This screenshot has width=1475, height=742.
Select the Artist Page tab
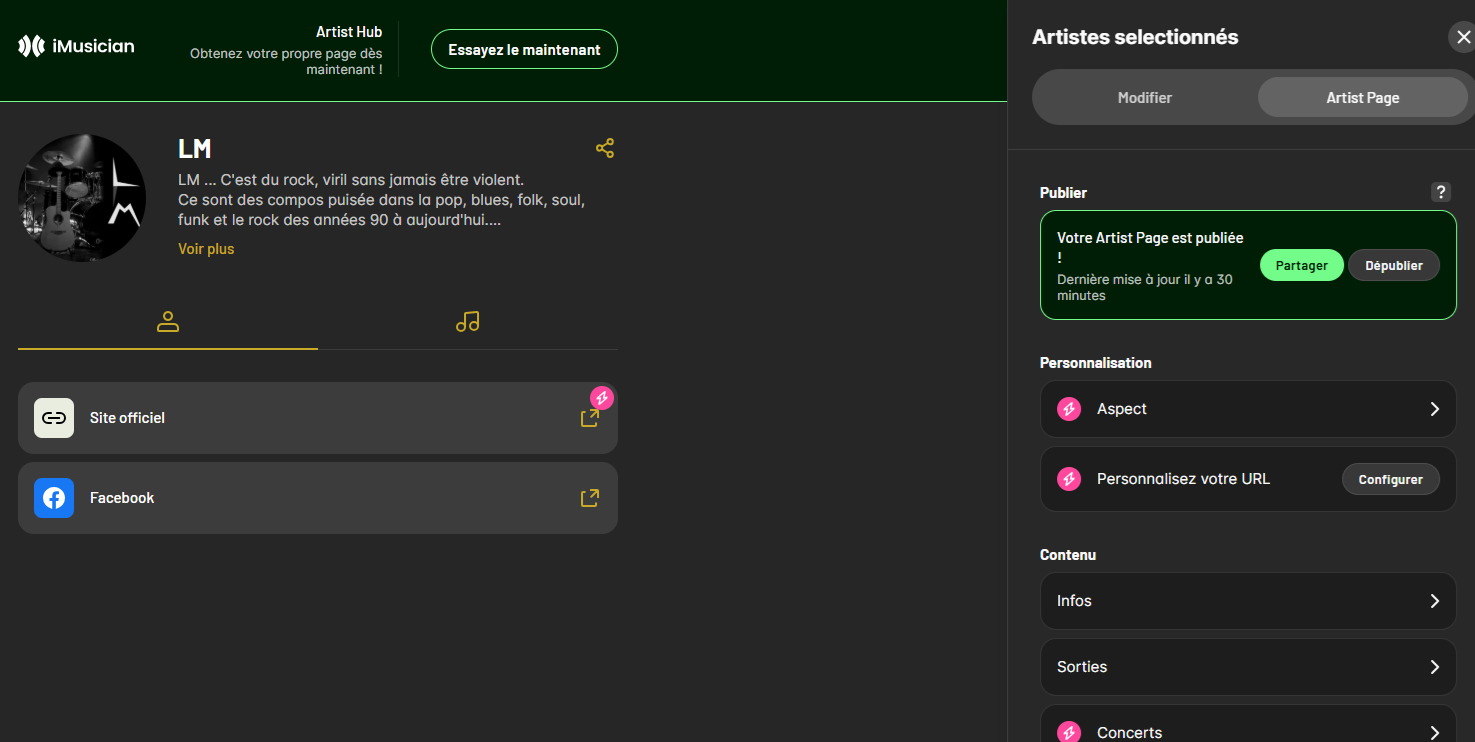click(x=1362, y=98)
